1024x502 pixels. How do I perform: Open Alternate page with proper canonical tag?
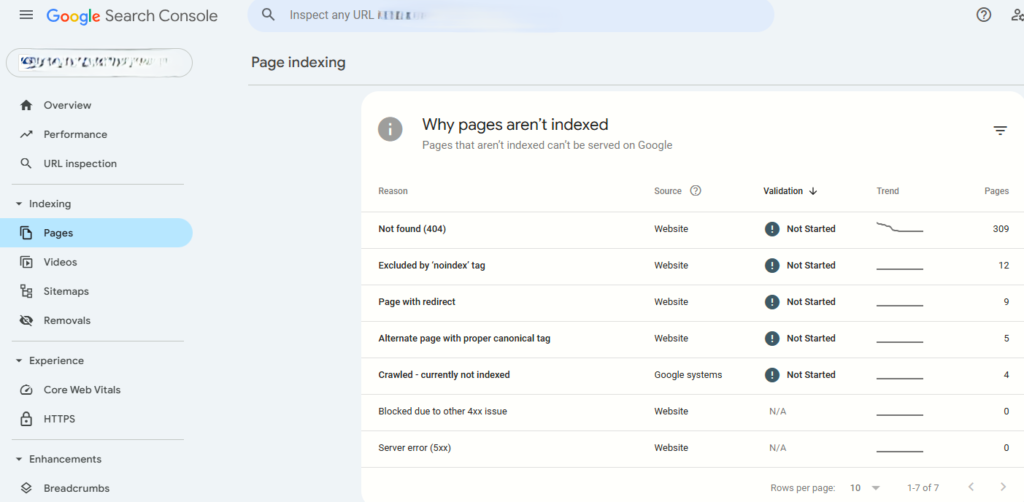click(692, 339)
